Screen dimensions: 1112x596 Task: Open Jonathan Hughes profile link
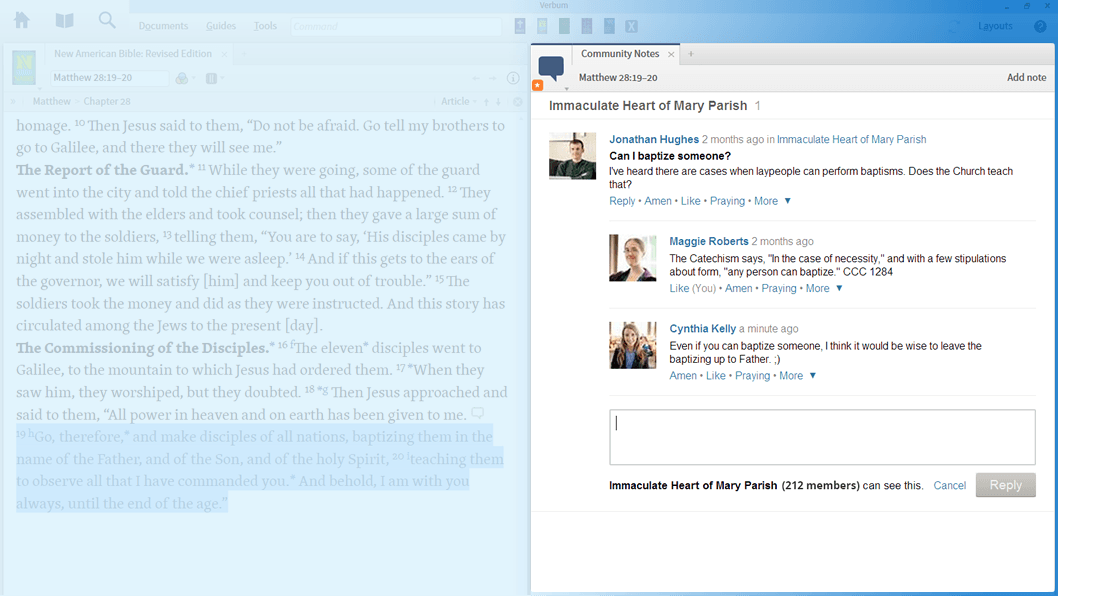[654, 140]
